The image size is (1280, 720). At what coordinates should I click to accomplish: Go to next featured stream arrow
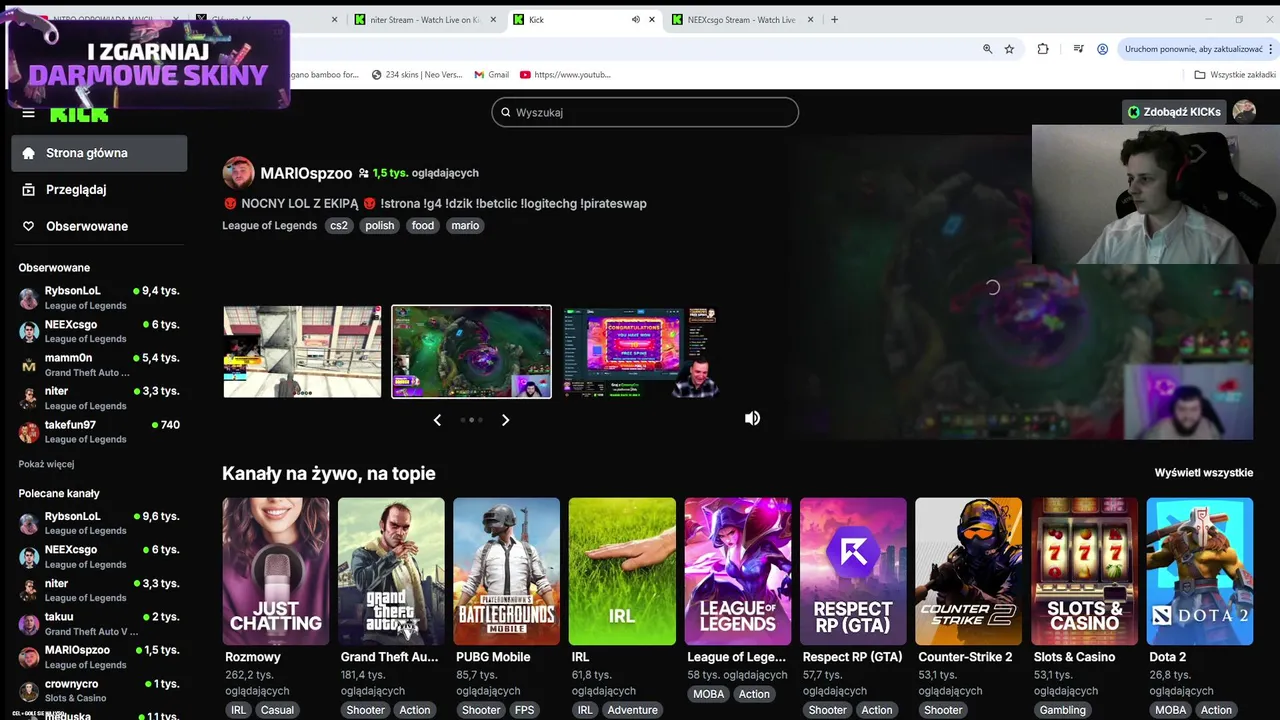click(505, 420)
